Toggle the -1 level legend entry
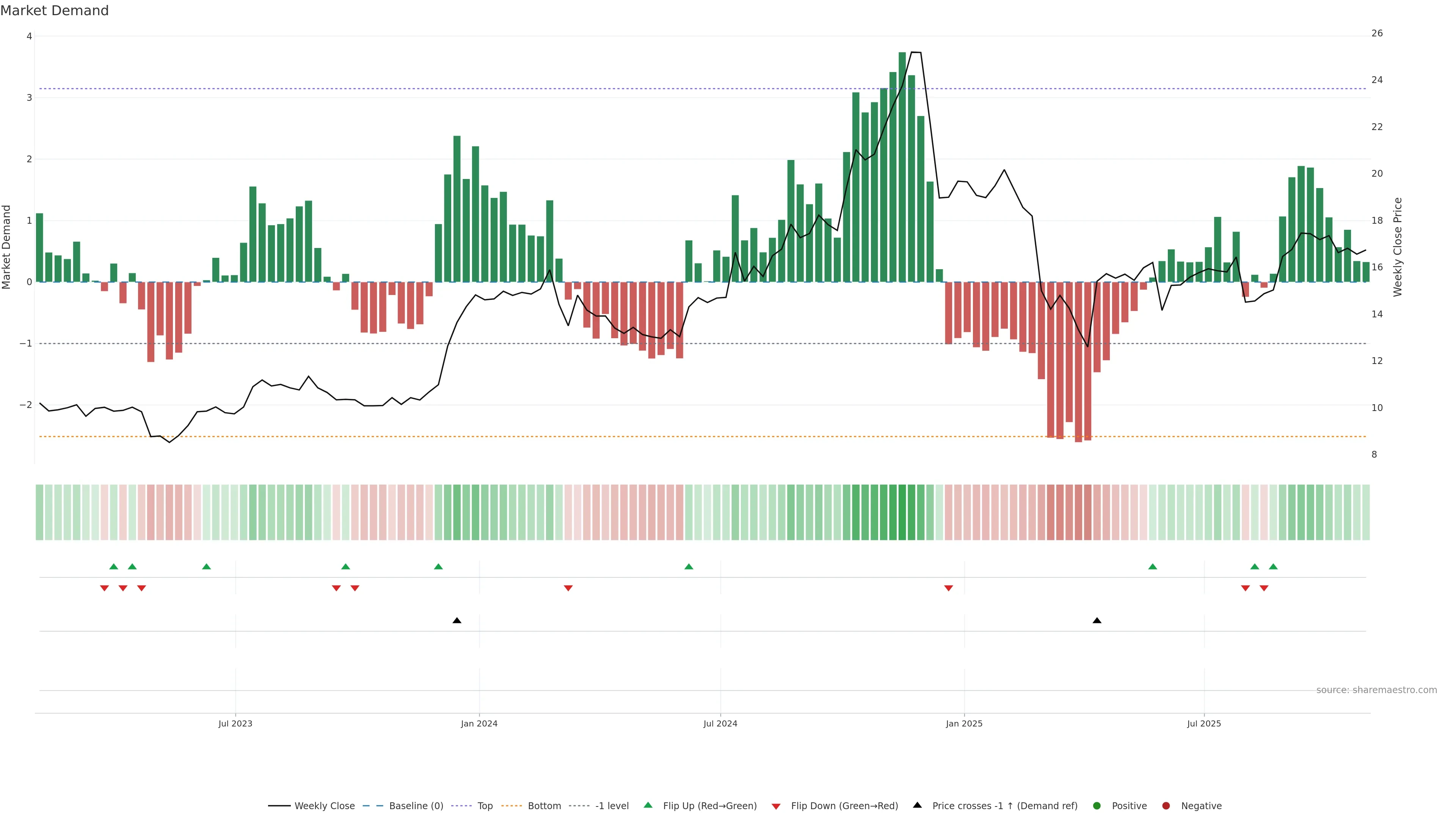 pyautogui.click(x=612, y=805)
